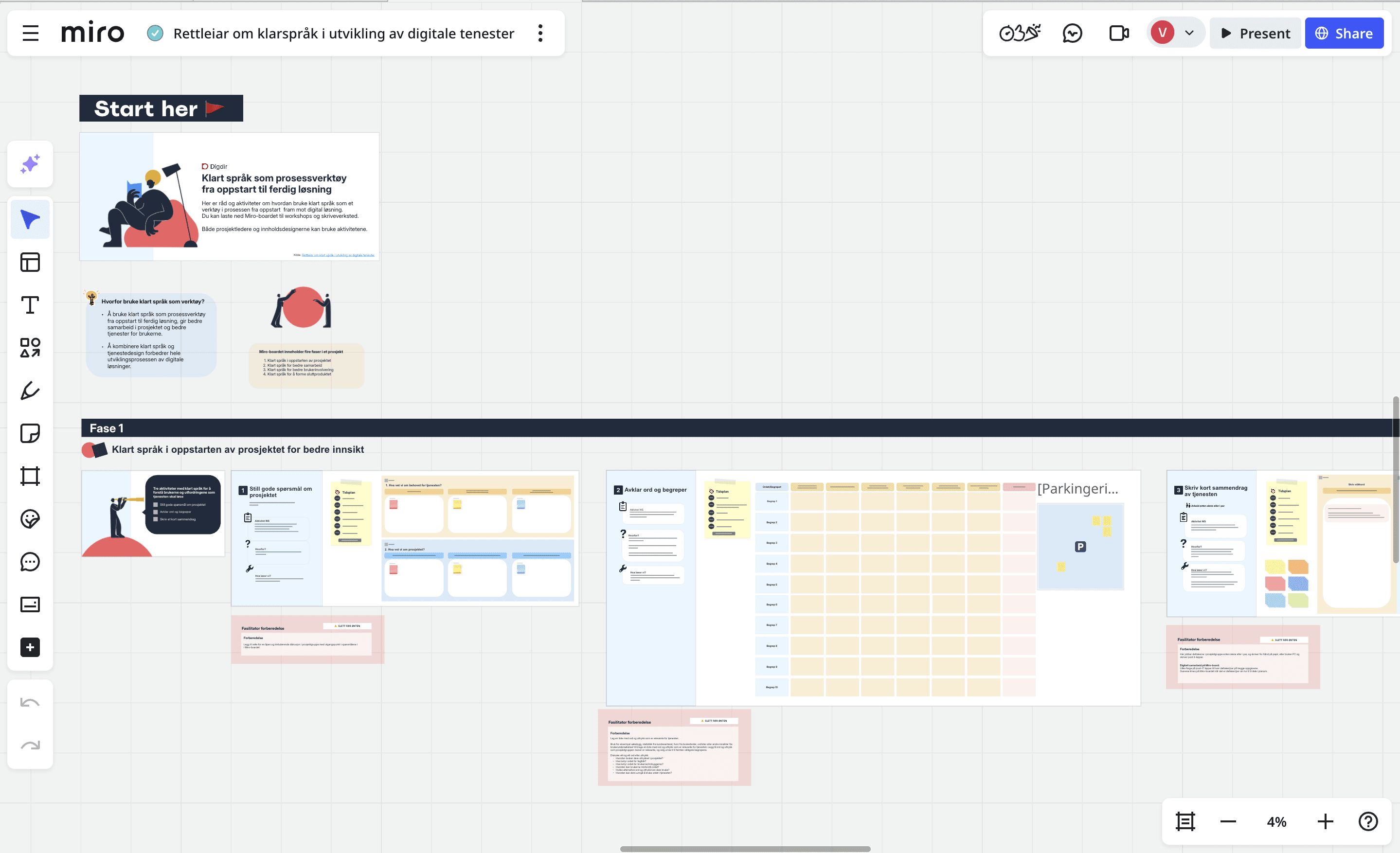Tick 'Skriv et kort sammendrag' checkbox

point(156,519)
